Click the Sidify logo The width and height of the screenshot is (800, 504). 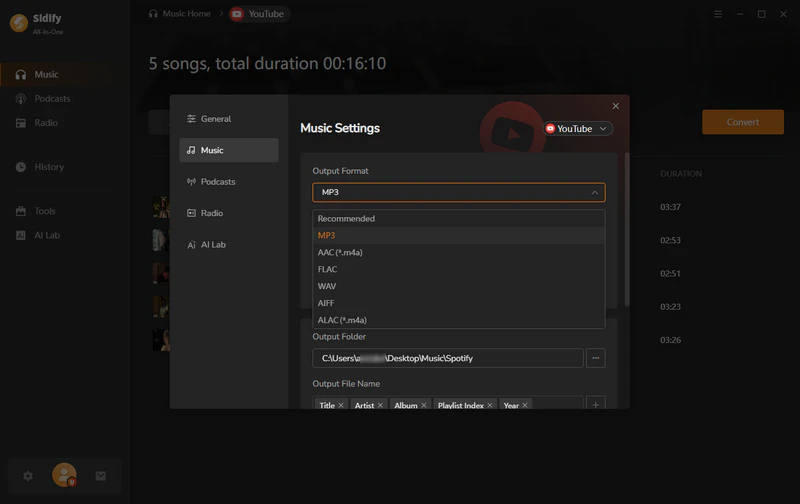[x=19, y=22]
